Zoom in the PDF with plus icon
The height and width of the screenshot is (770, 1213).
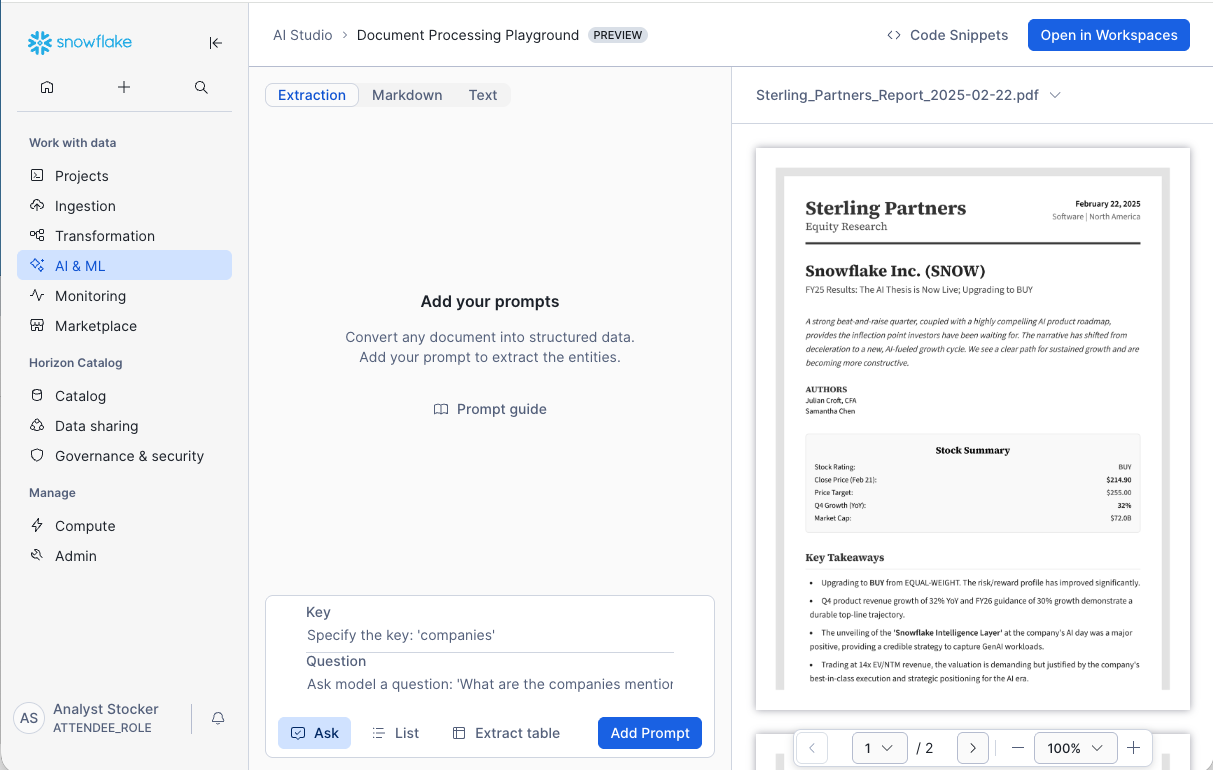coord(1133,748)
